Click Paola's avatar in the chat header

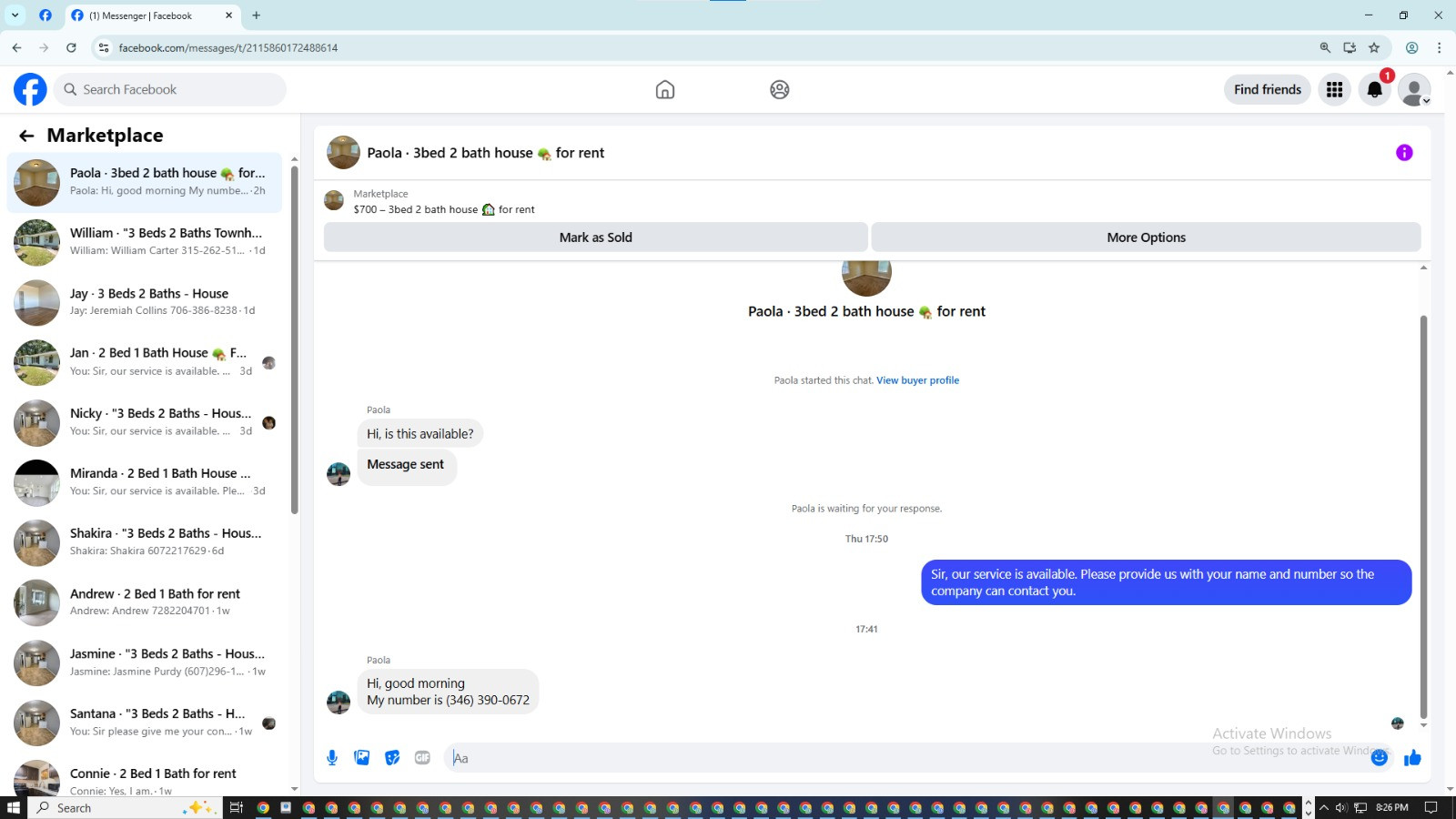(x=343, y=153)
